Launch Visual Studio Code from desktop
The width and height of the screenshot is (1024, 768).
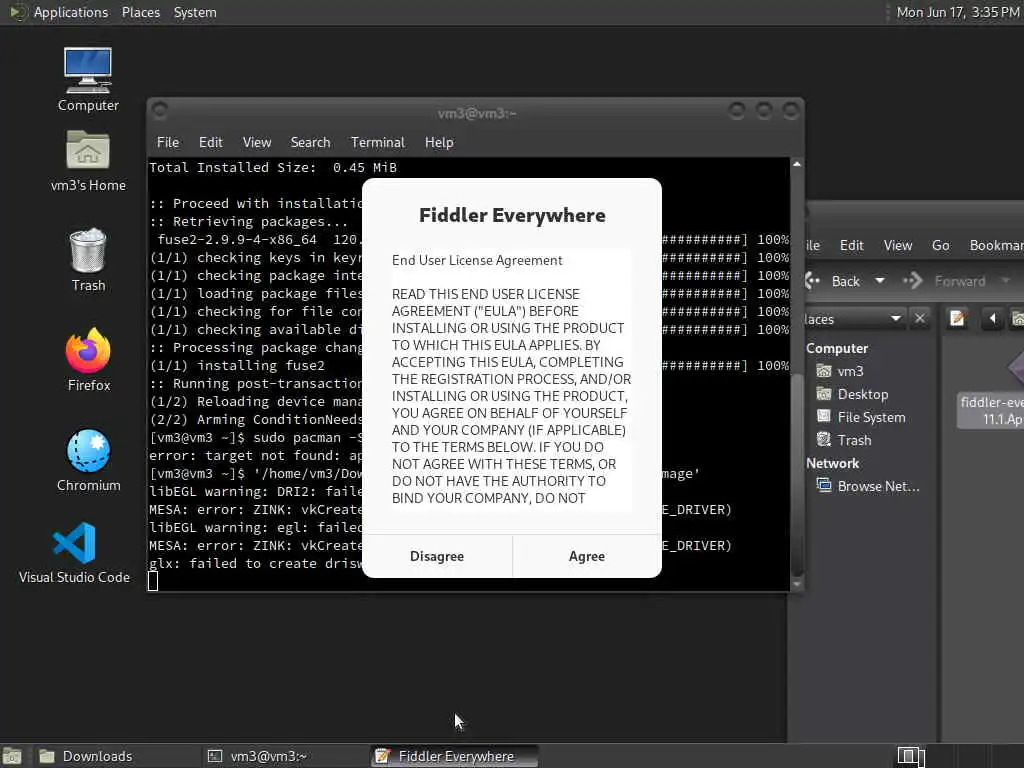click(74, 552)
